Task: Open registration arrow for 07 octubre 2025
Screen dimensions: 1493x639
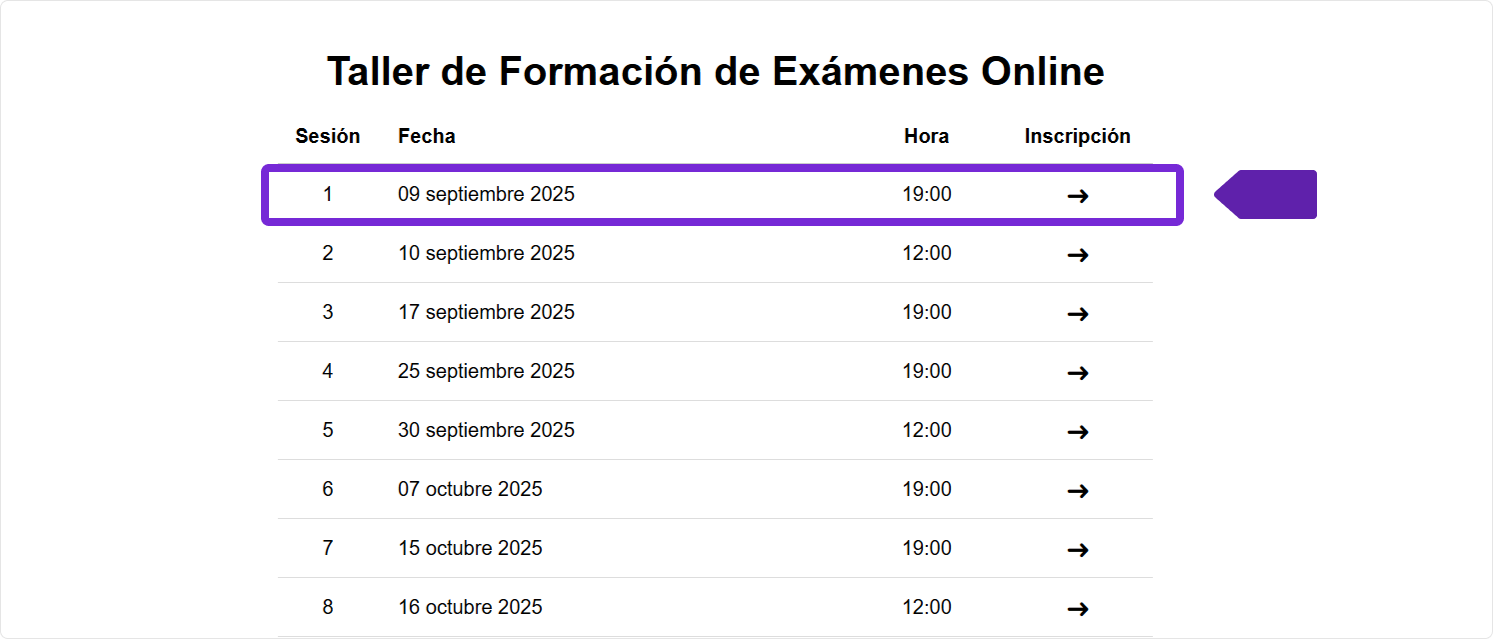Action: tap(1077, 491)
